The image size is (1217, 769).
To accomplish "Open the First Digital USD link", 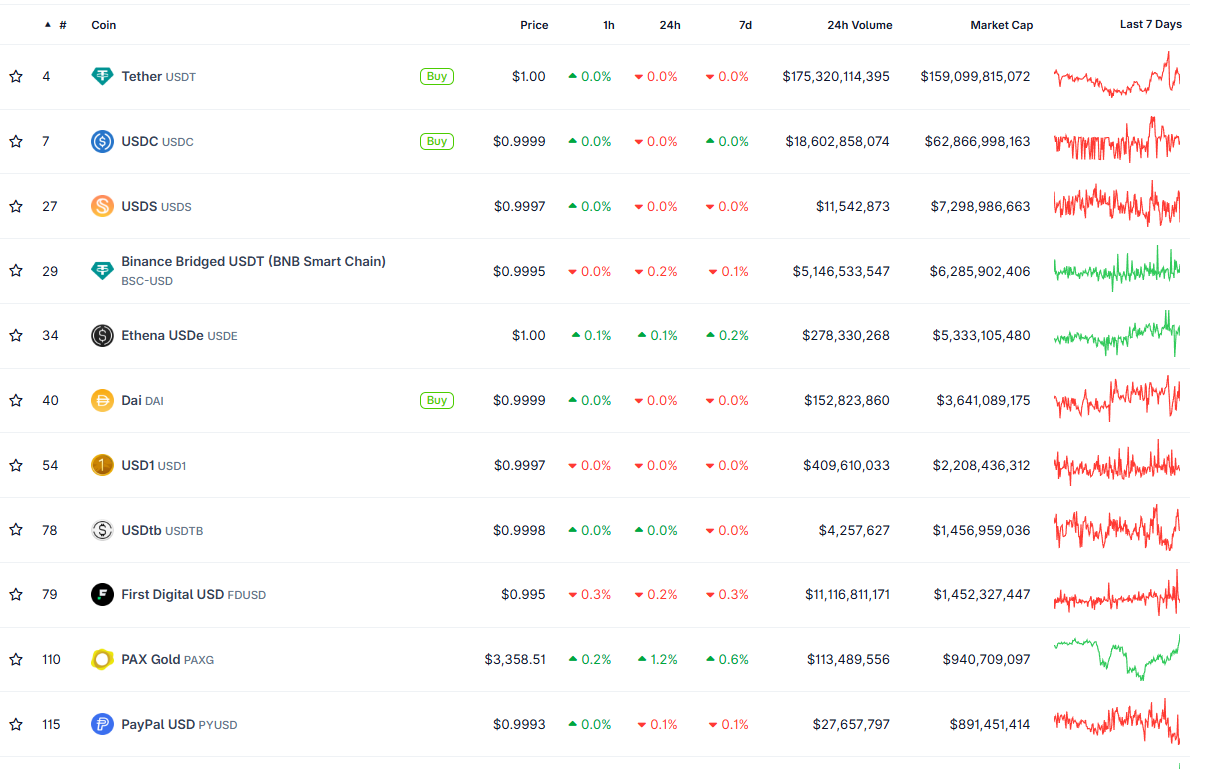I will 194,595.
